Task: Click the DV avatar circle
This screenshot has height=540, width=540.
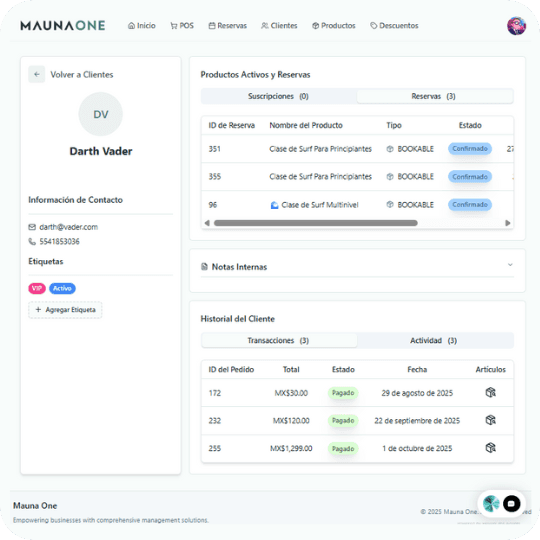Action: (x=101, y=114)
